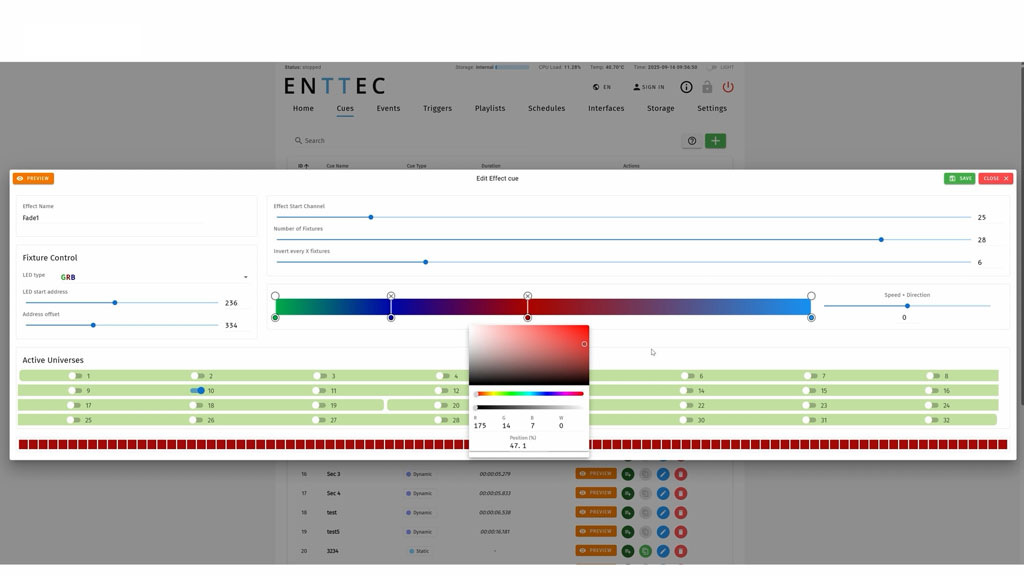
Task: Switch to the Playlists tab
Action: (x=490, y=108)
